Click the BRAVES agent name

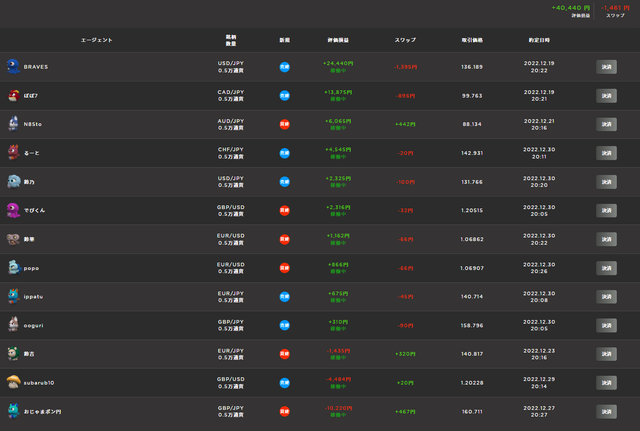click(36, 67)
